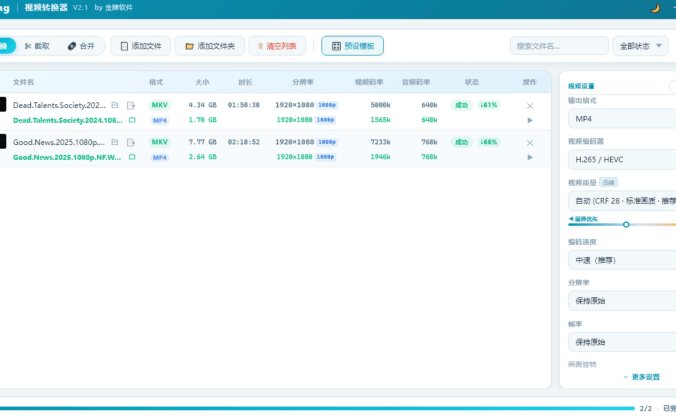Viewport: 676px width, 418px height.
Task: Click the 2/2 progress counter
Action: (645, 408)
